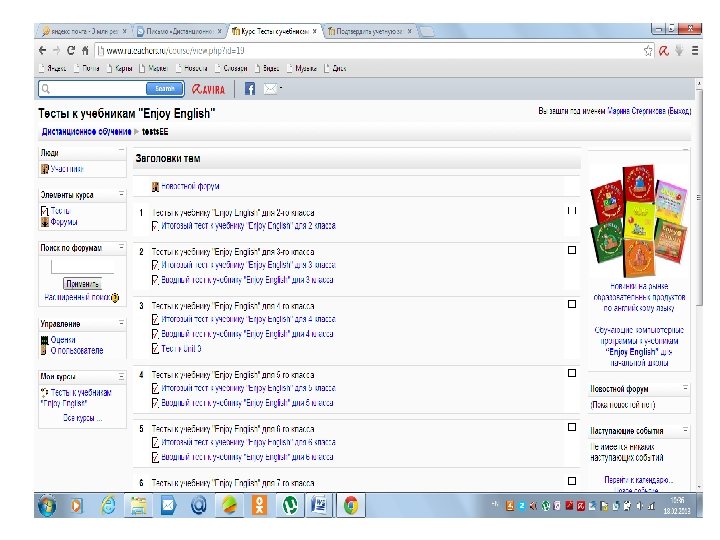
Task: Click the 'Дистанционное обучение' breadcrumb link
Action: pyautogui.click(x=86, y=132)
